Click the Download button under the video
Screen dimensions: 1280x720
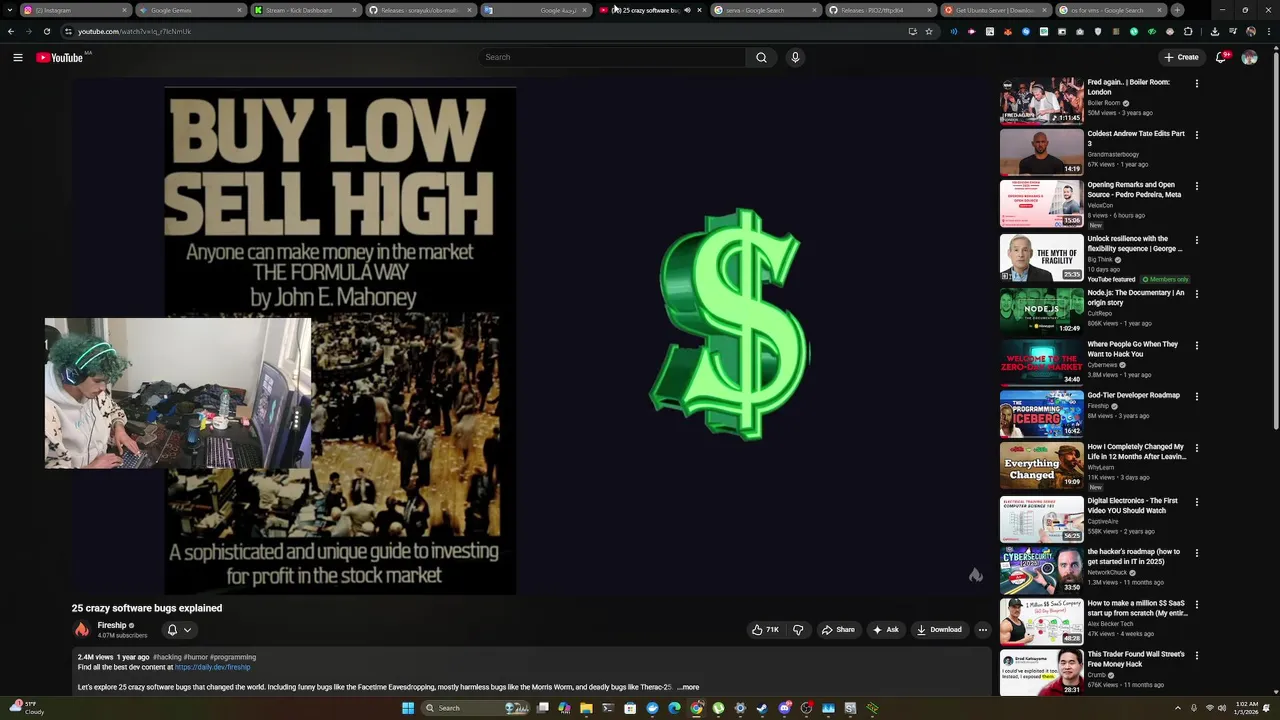point(939,630)
